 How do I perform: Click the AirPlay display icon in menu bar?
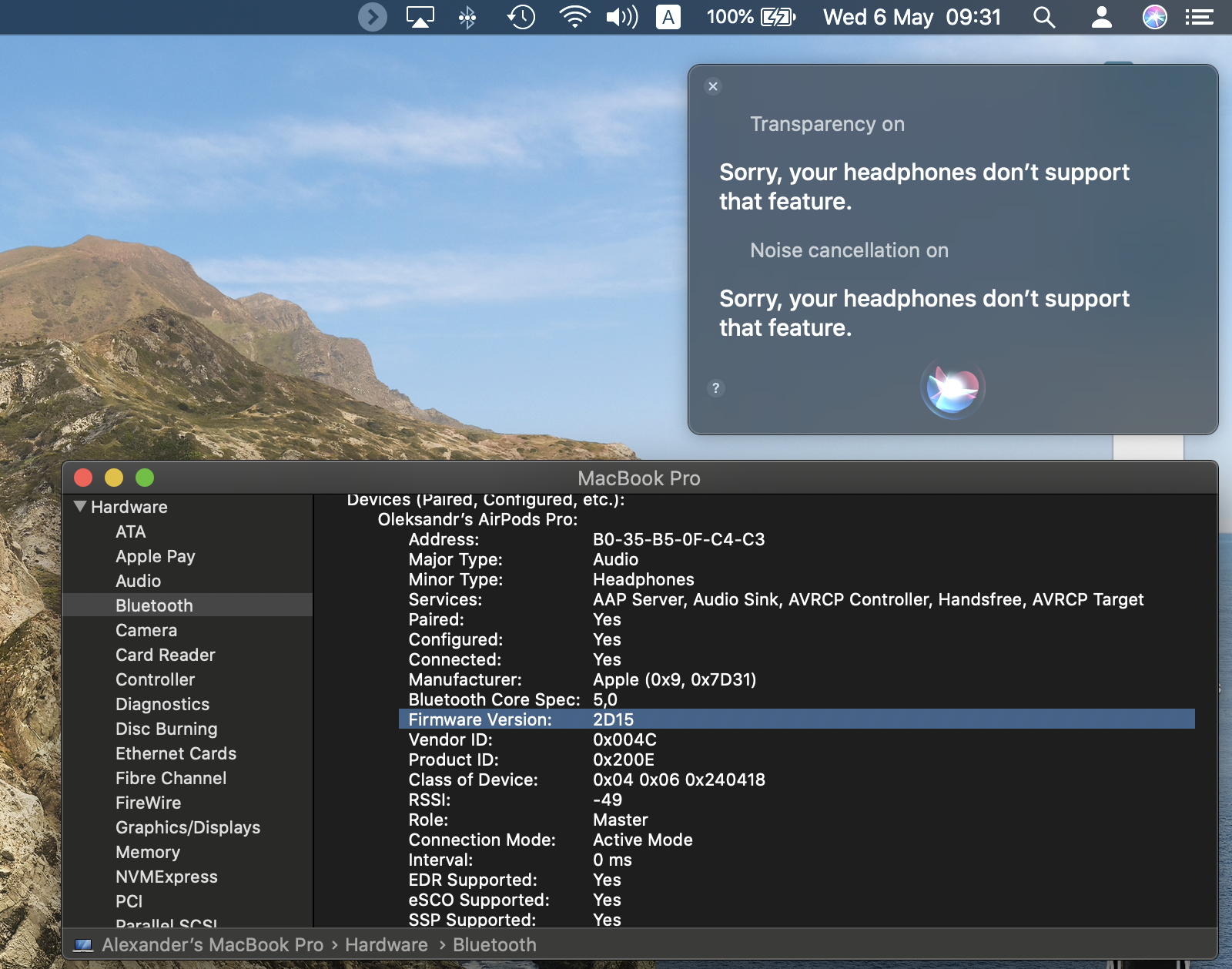pos(420,17)
